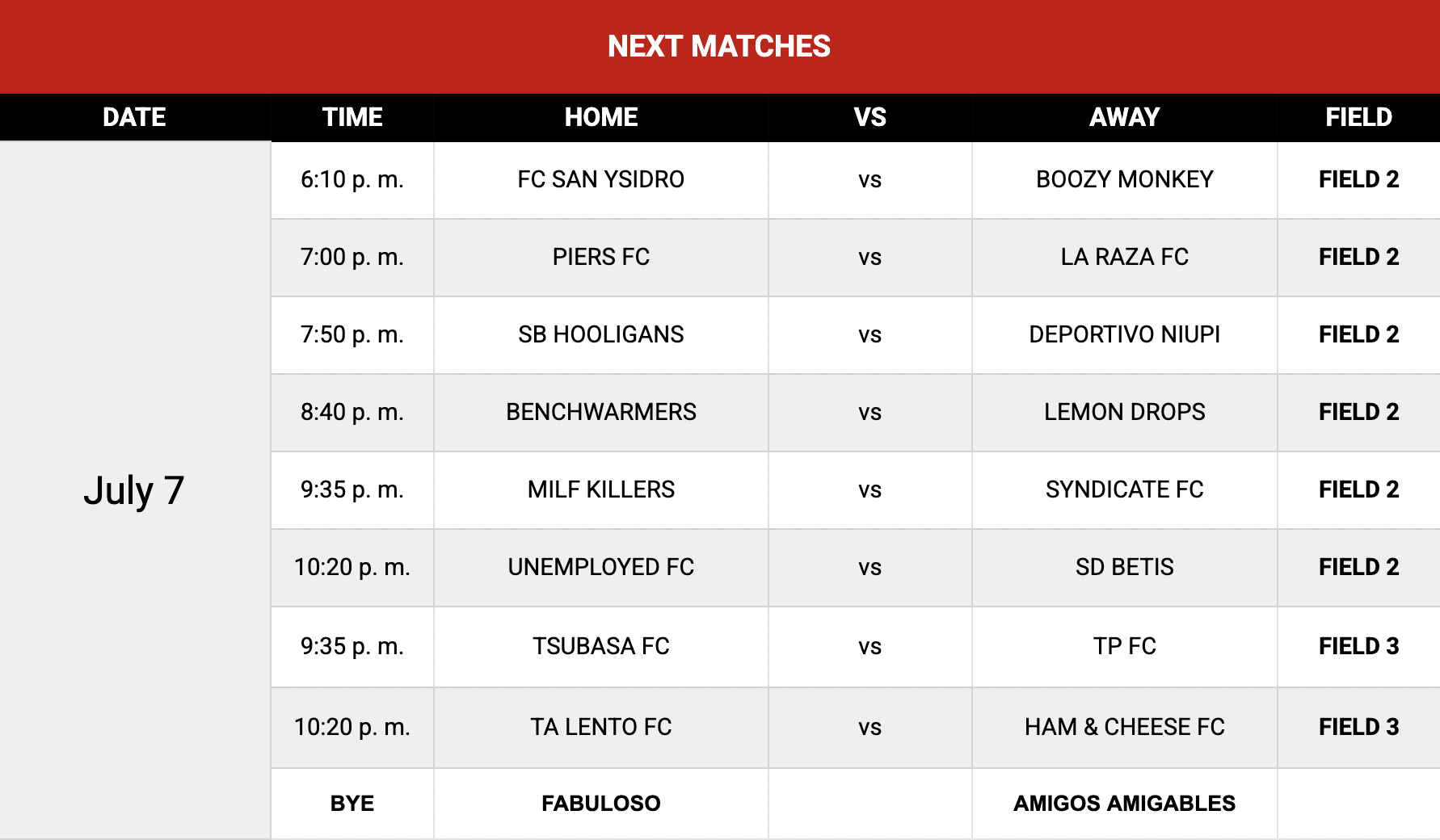Click the HAM & CHEESE FC team cell
This screenshot has width=1440, height=840.
[1124, 727]
